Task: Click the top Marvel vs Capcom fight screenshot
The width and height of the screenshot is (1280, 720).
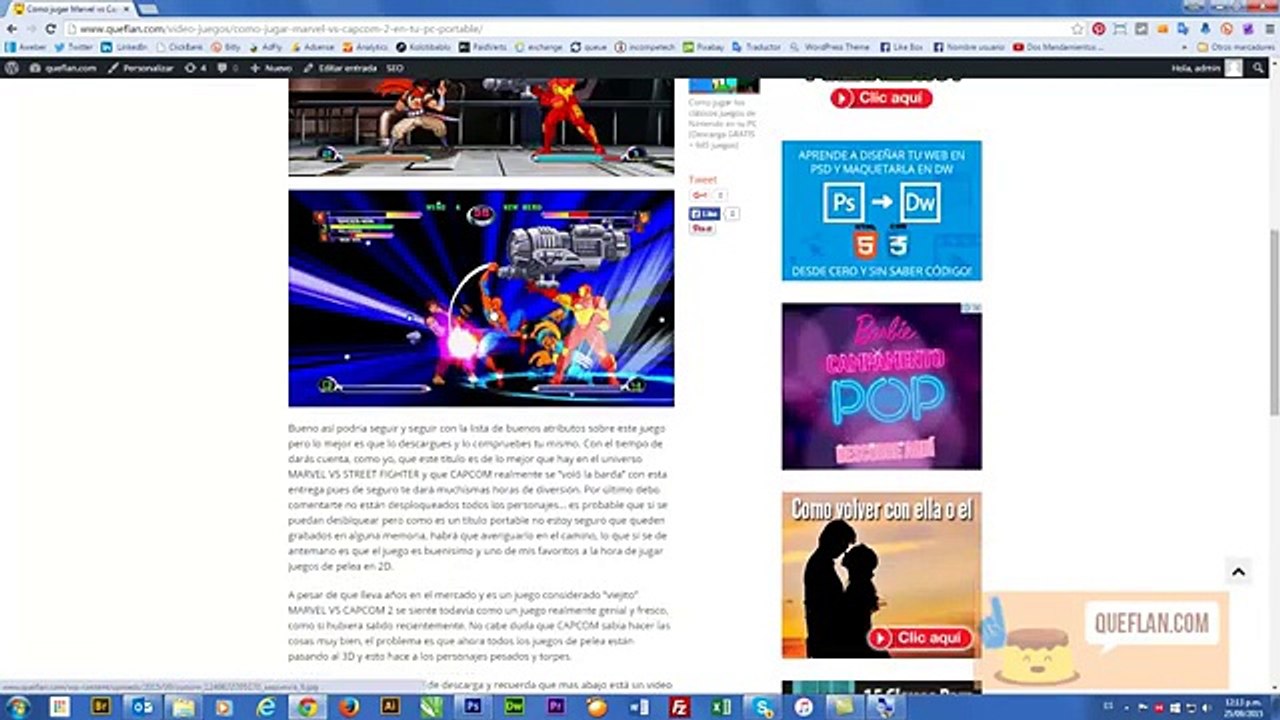Action: (481, 127)
